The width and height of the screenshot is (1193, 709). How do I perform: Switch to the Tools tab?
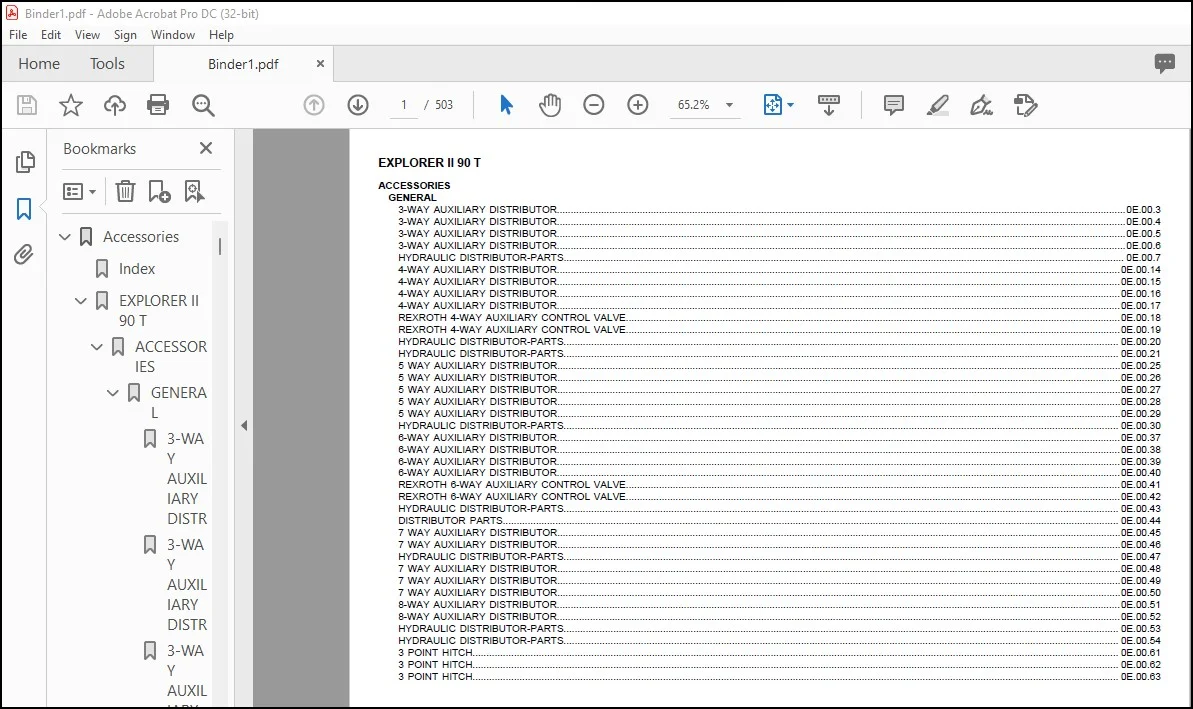107,64
